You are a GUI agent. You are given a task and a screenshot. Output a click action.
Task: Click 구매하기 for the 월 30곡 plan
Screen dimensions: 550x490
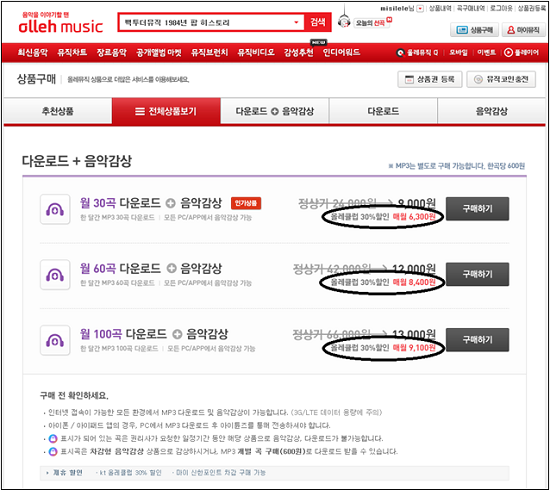pyautogui.click(x=477, y=209)
